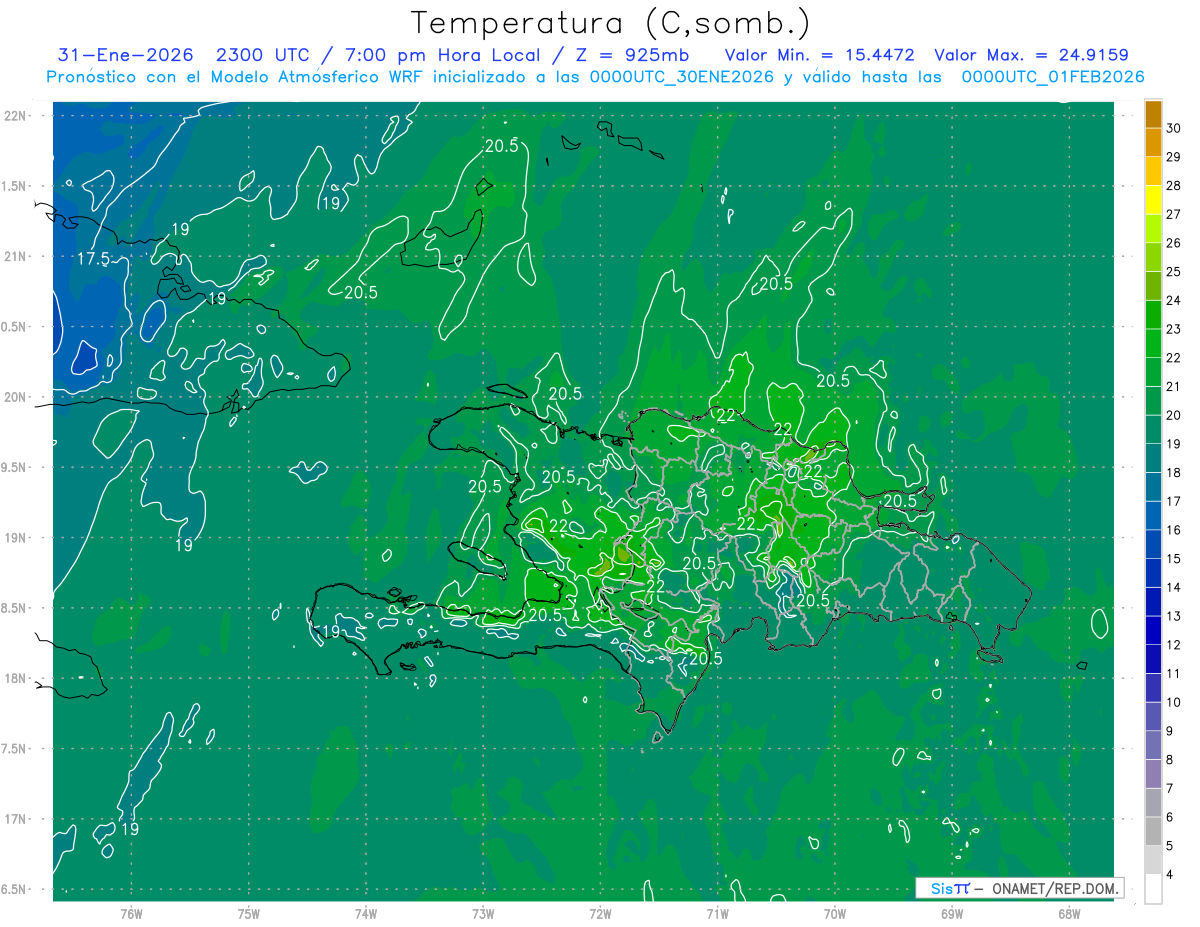Click the '18' label on color scale
This screenshot has height=927, width=1200.
coord(1174,473)
